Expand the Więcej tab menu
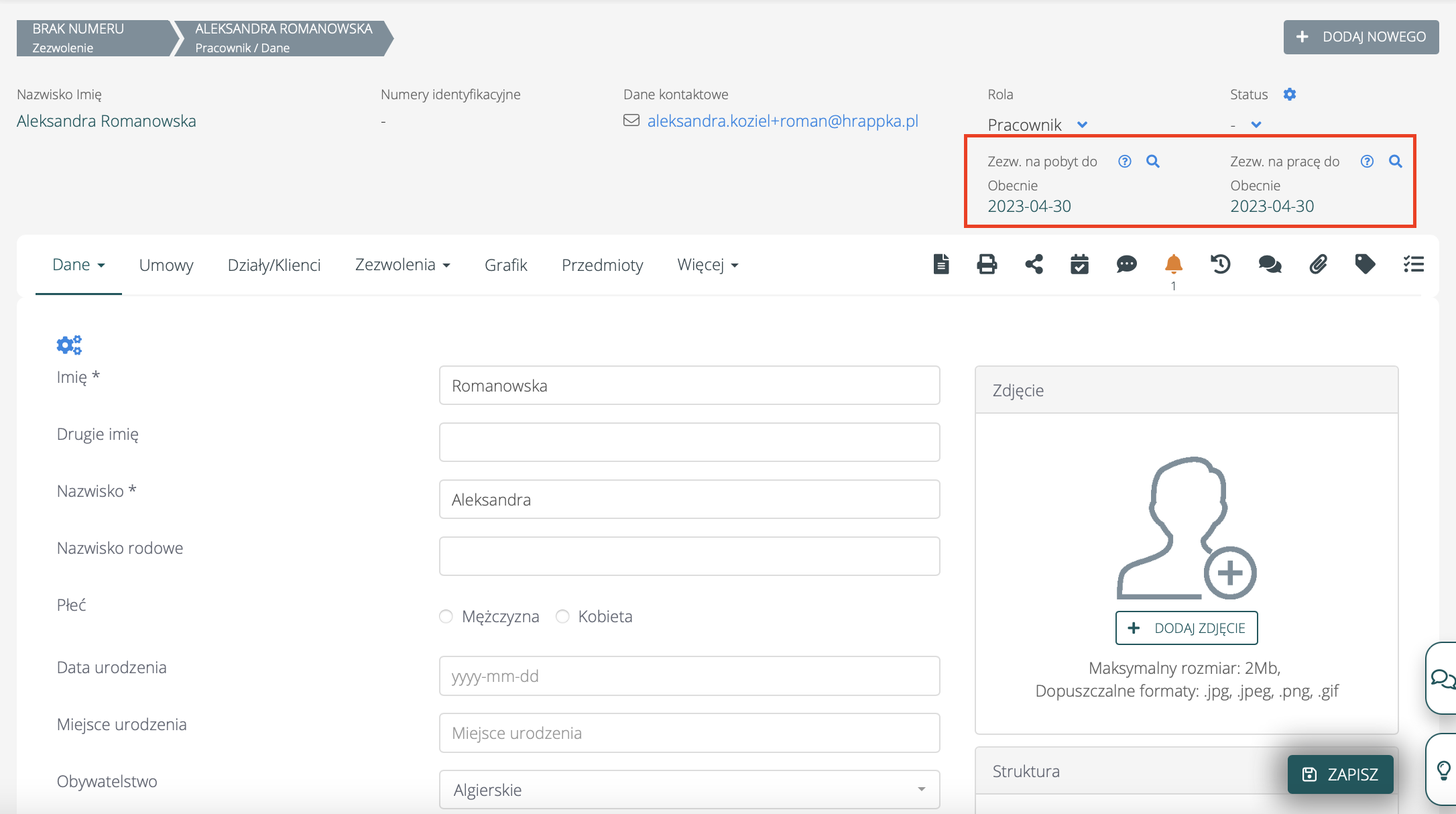Screen dimensions: 1456x814 coord(707,265)
